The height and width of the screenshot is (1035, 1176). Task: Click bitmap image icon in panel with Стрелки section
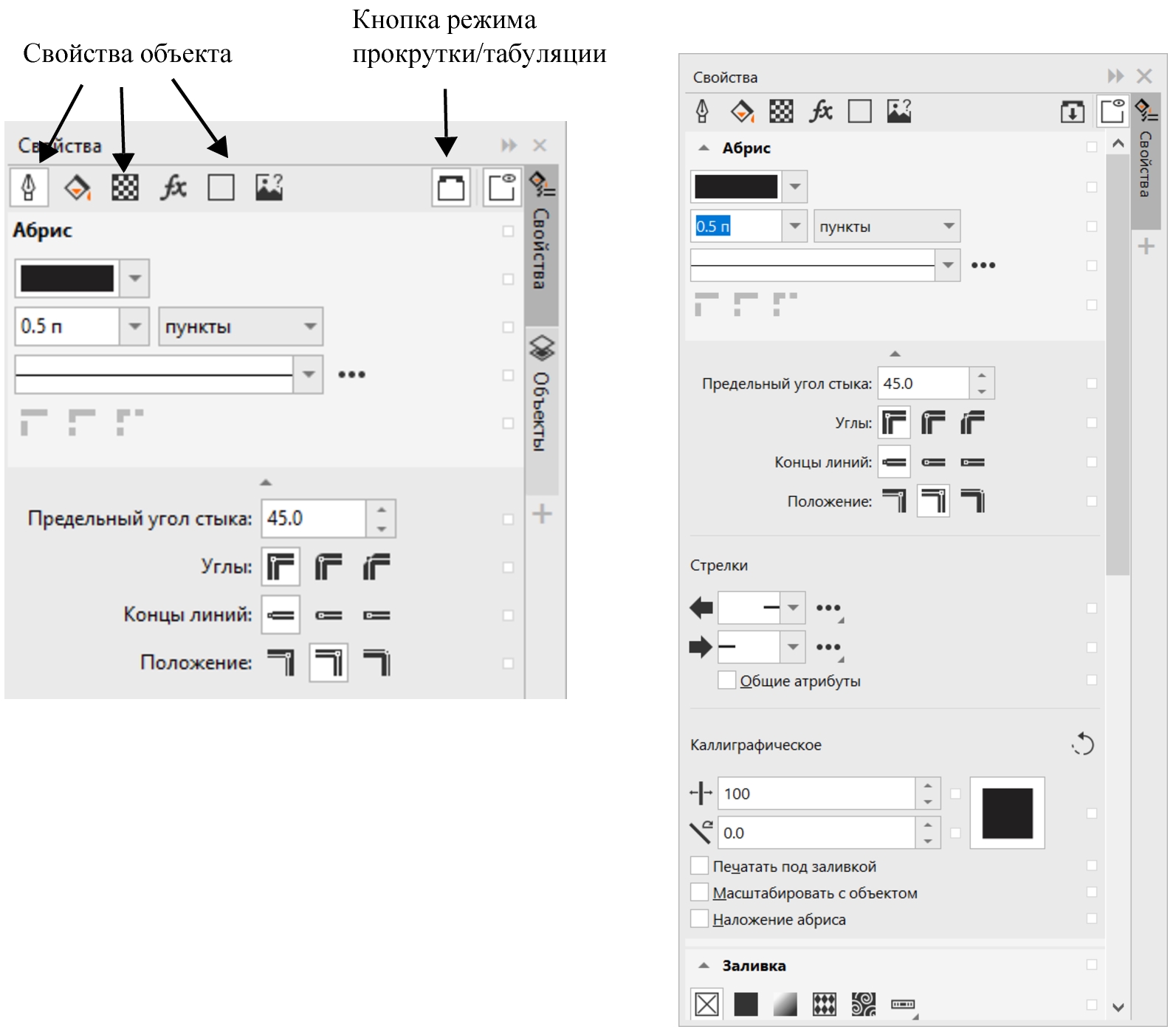[898, 111]
